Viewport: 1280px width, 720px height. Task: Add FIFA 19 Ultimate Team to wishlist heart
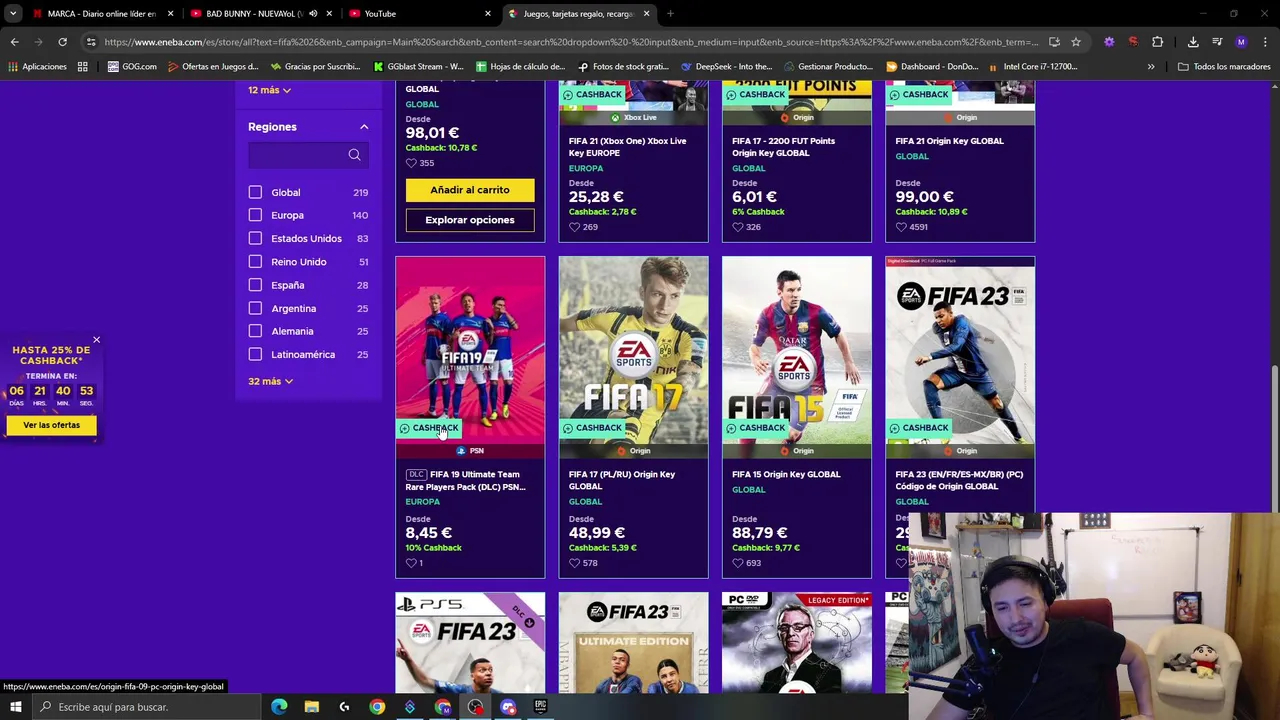point(411,563)
